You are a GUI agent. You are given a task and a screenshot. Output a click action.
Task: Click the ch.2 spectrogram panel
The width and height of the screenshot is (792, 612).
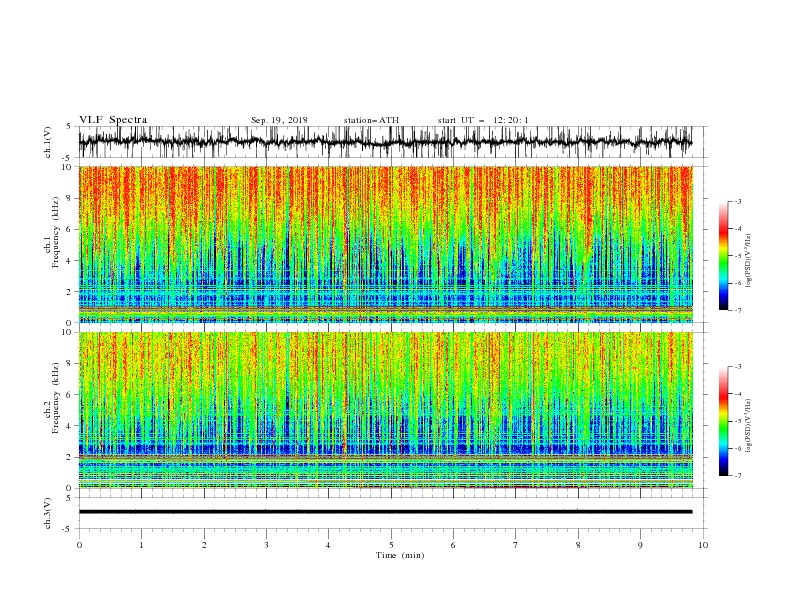(x=386, y=410)
